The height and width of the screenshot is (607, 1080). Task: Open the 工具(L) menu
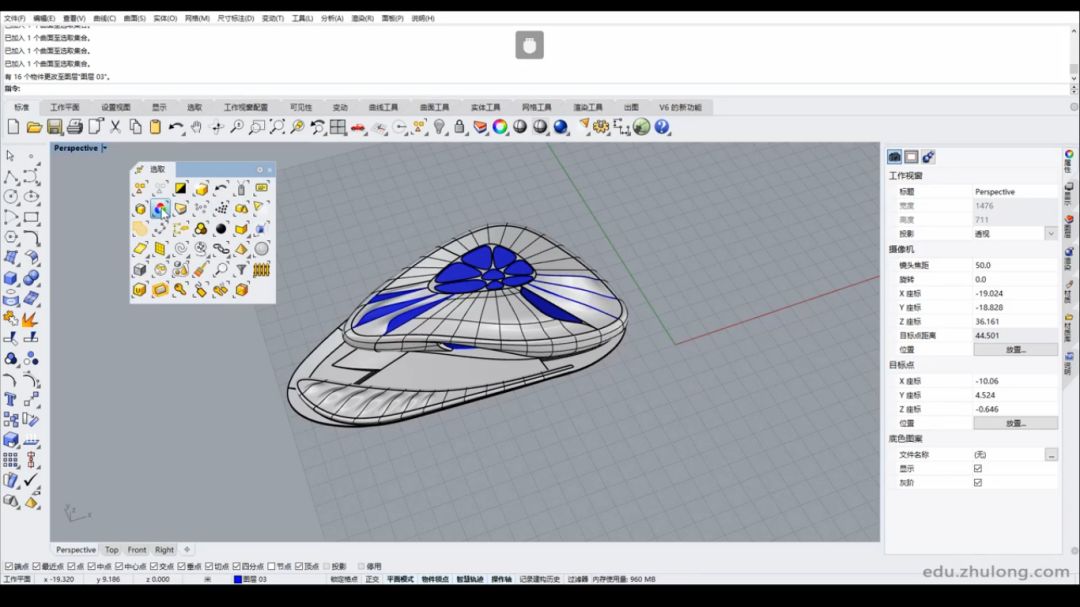(302, 19)
